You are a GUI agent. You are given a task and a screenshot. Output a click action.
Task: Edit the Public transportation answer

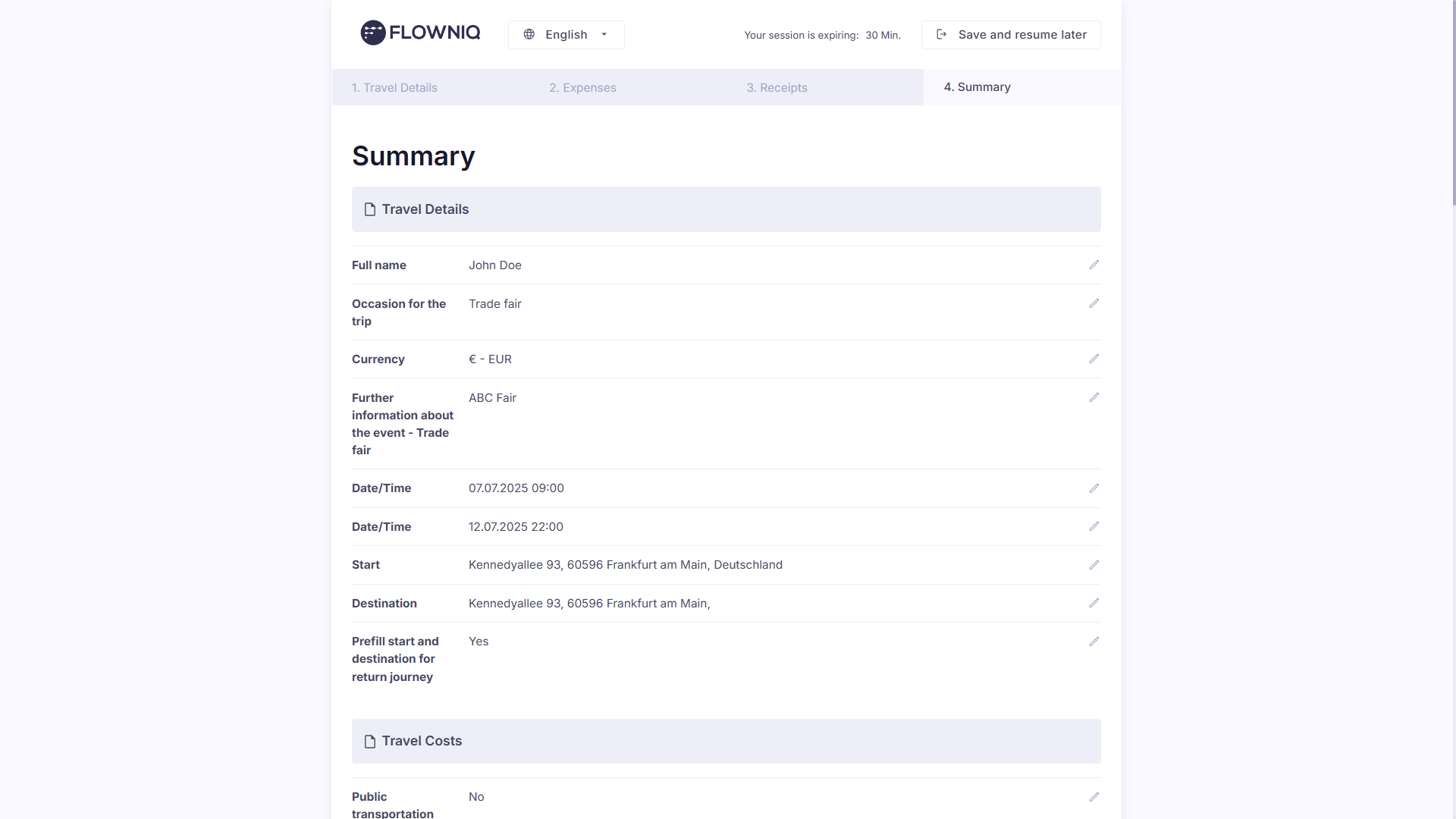[1094, 797]
